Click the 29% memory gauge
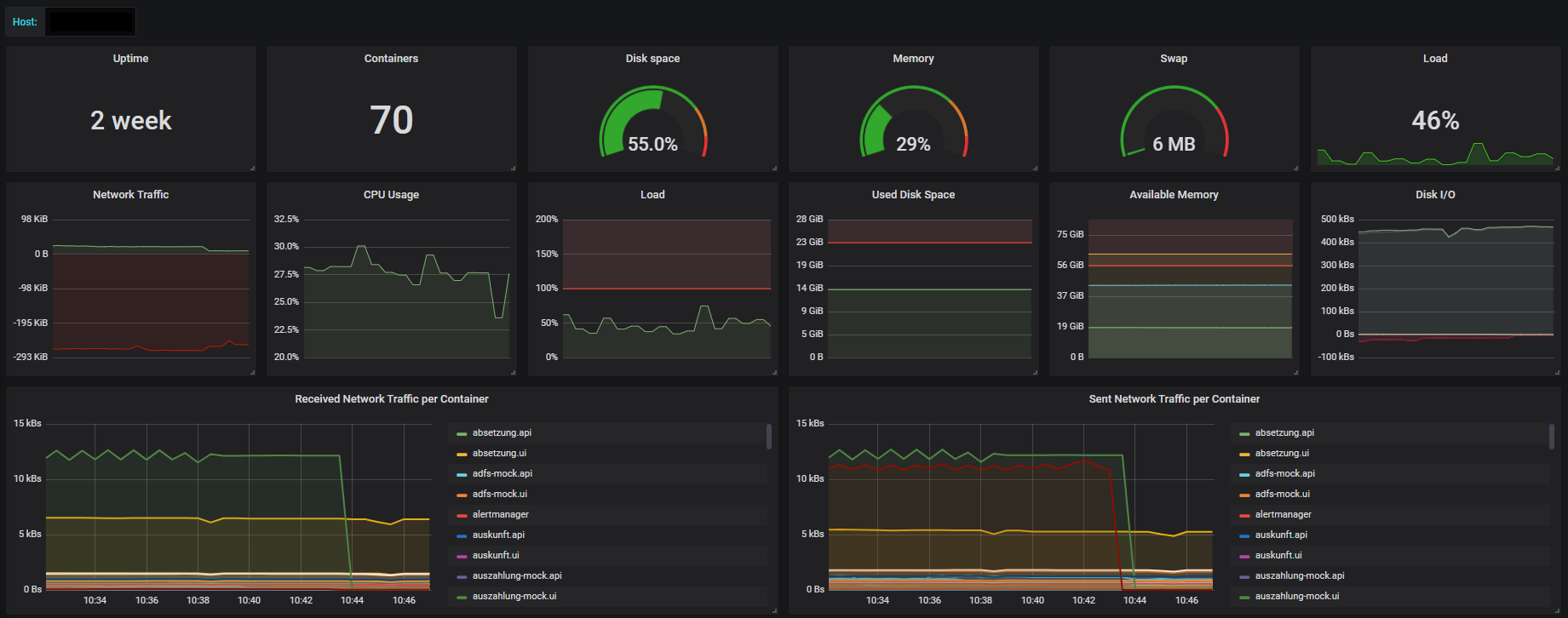Image resolution: width=1568 pixels, height=618 pixels. [x=913, y=122]
